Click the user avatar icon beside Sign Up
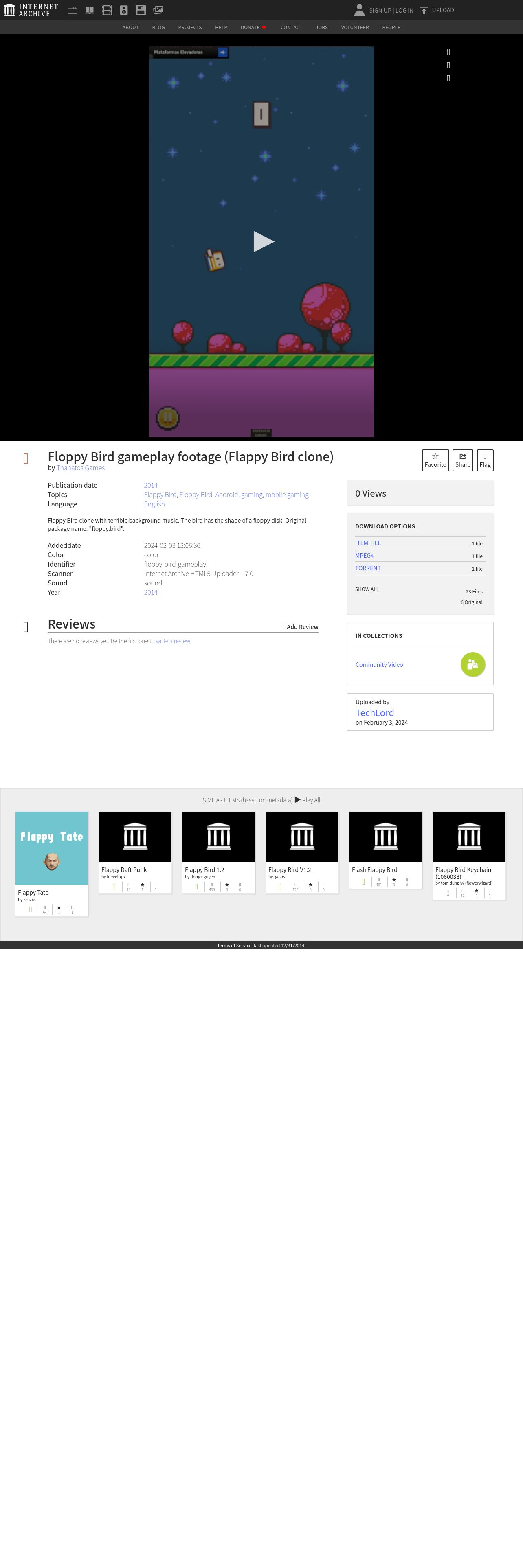Viewport: 523px width, 1568px height. click(x=359, y=10)
